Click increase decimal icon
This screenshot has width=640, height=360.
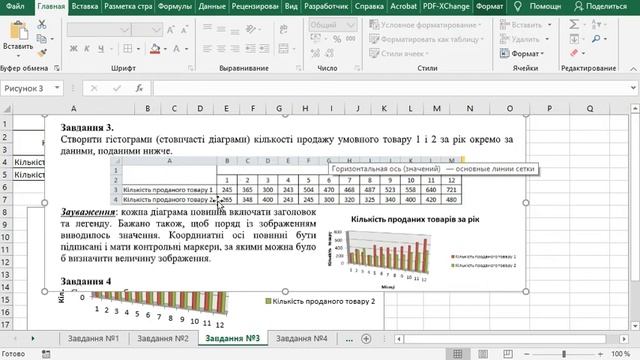(x=316, y=53)
